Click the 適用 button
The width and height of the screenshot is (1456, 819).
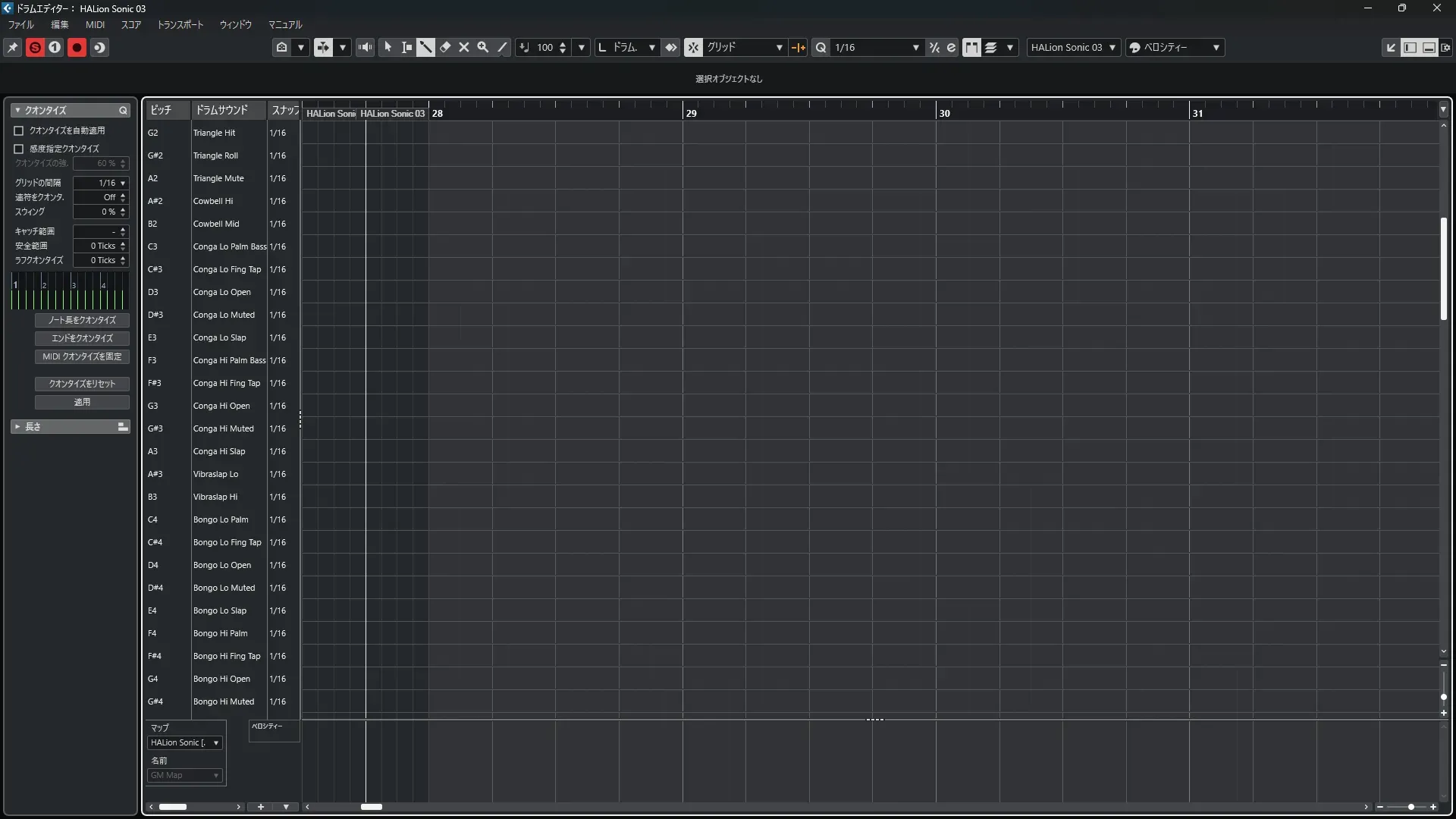(82, 402)
